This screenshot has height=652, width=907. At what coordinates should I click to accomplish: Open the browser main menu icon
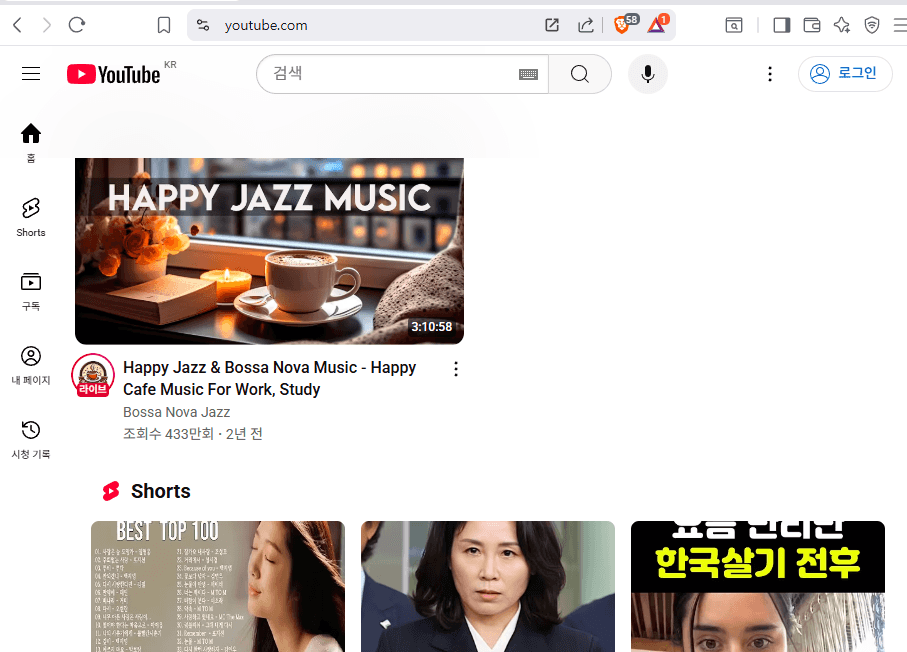(x=900, y=25)
